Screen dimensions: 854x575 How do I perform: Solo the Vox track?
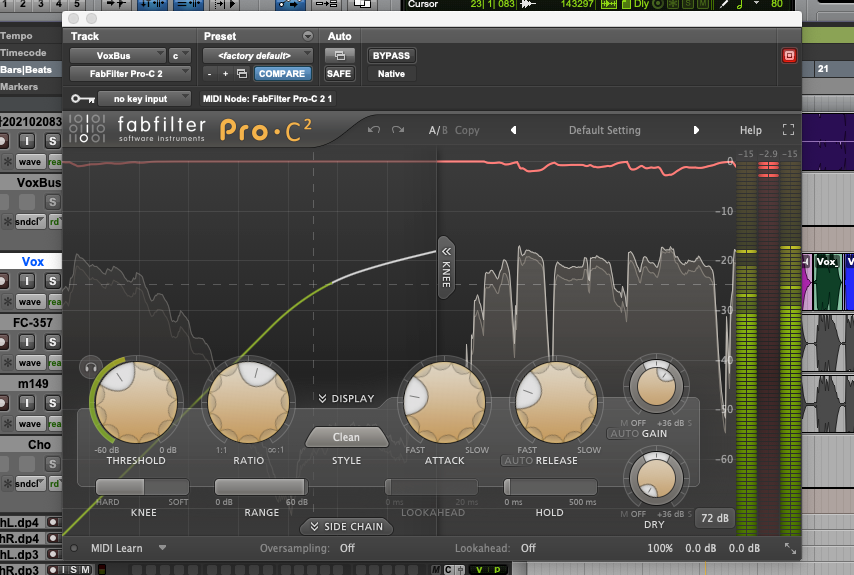(x=52, y=281)
